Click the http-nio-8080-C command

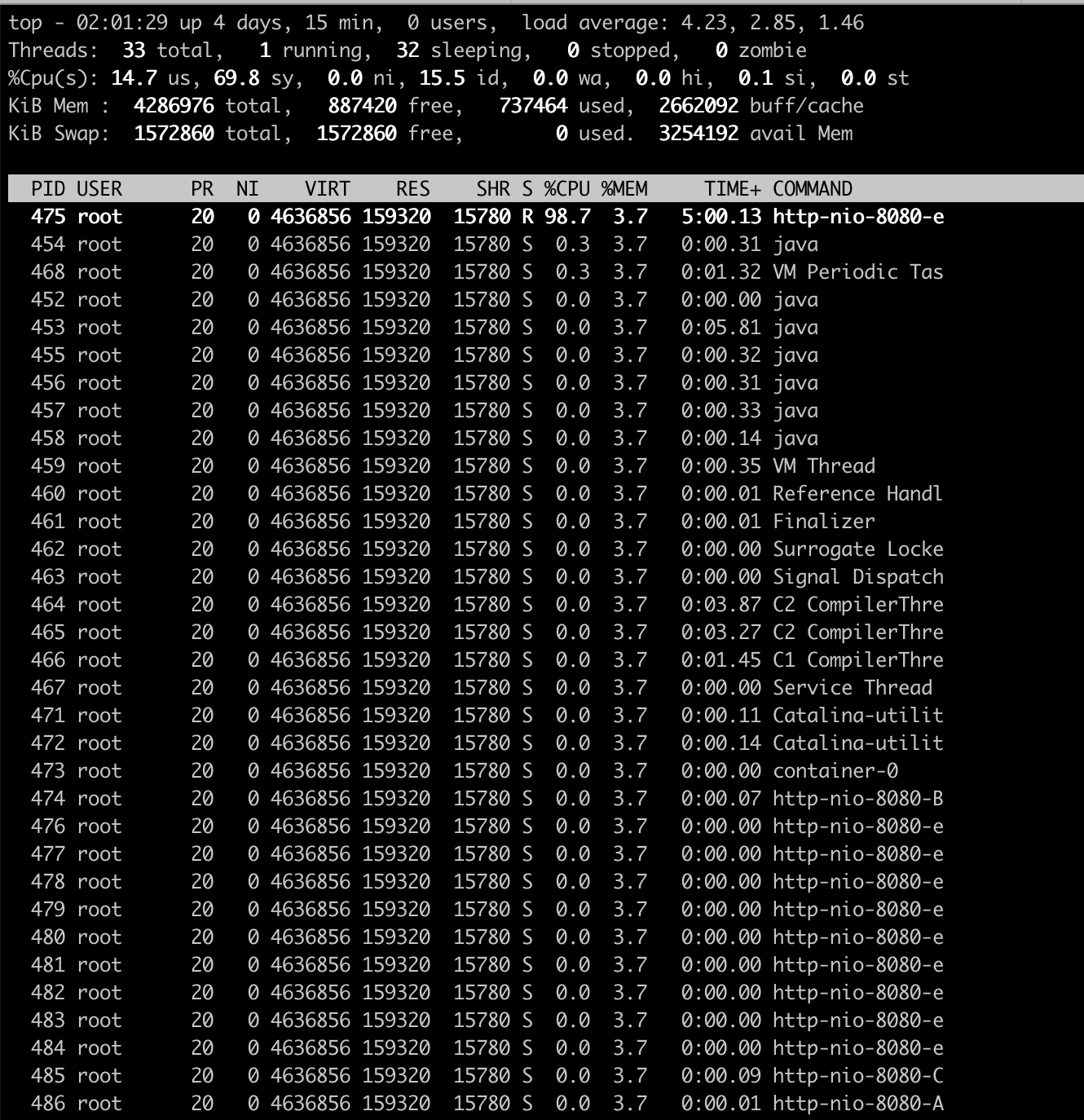pyautogui.click(x=858, y=1076)
